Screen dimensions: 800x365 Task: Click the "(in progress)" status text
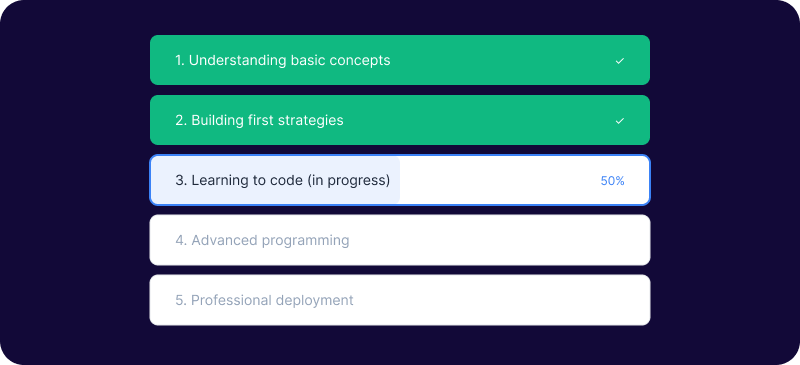[348, 181]
